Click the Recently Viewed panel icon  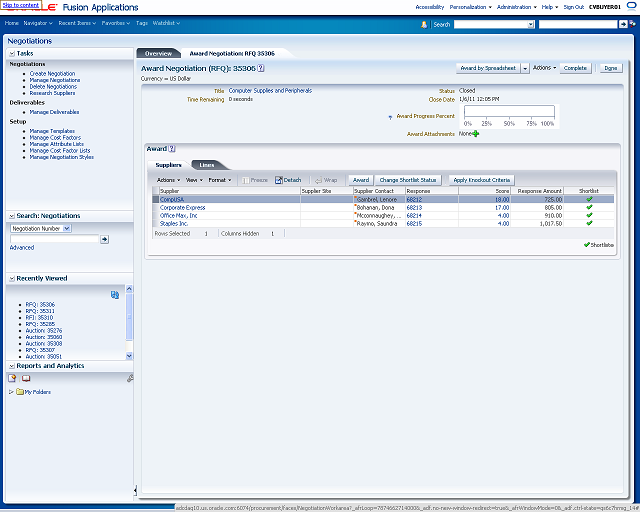(x=115, y=295)
